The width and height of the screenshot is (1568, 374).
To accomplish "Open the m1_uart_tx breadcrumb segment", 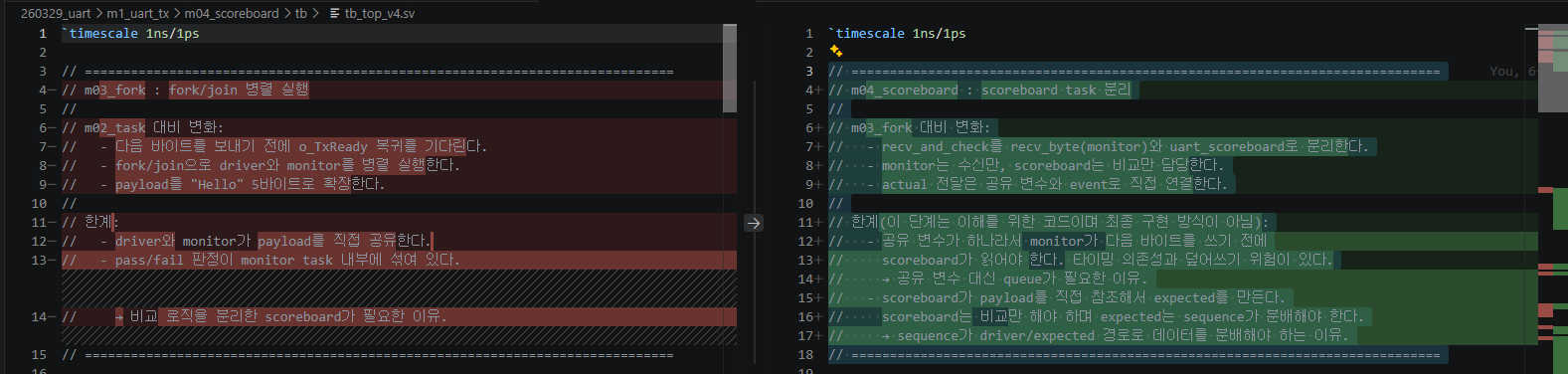I will [137, 13].
